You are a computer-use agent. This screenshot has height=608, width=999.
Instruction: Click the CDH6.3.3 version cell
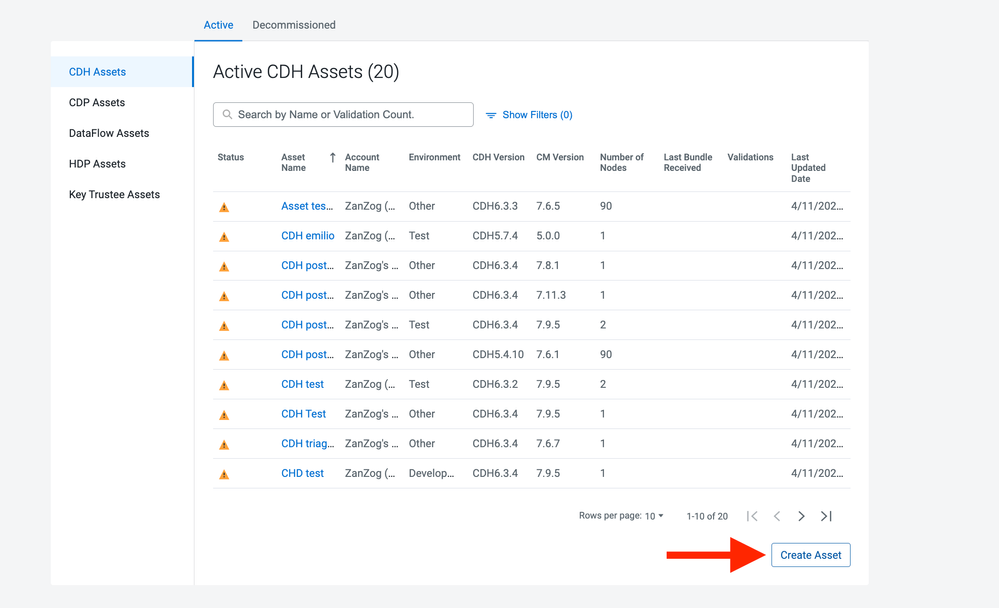495,206
